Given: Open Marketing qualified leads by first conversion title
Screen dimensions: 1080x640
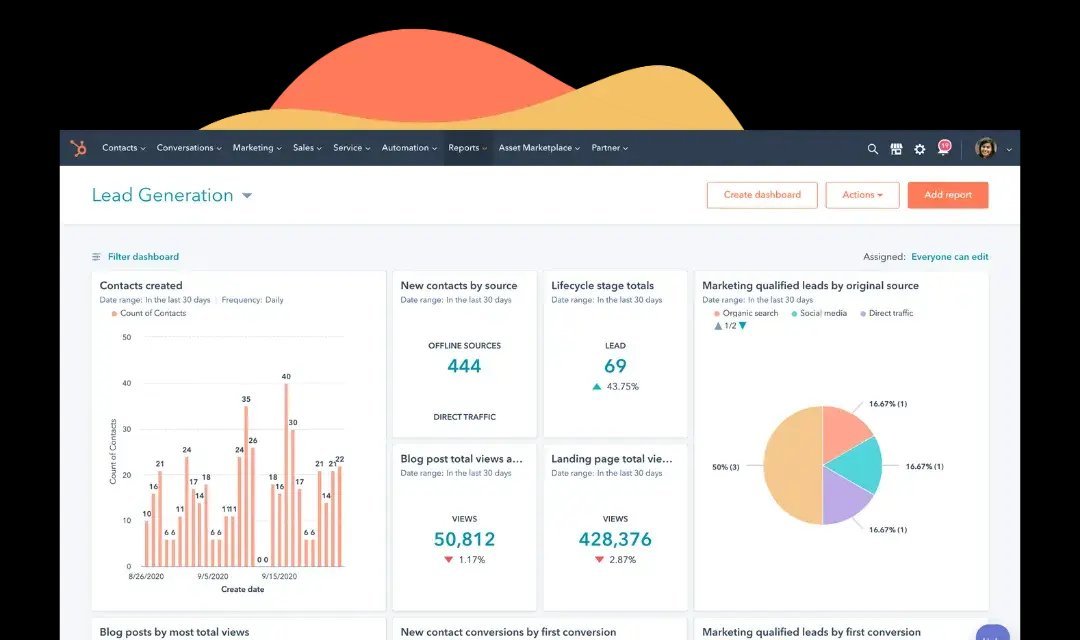Looking at the screenshot, I should [x=811, y=632].
